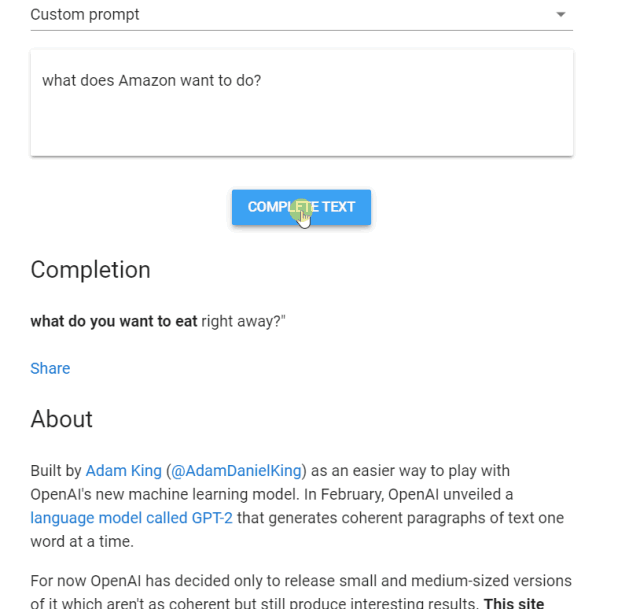Click the Completion heading

pos(90,270)
